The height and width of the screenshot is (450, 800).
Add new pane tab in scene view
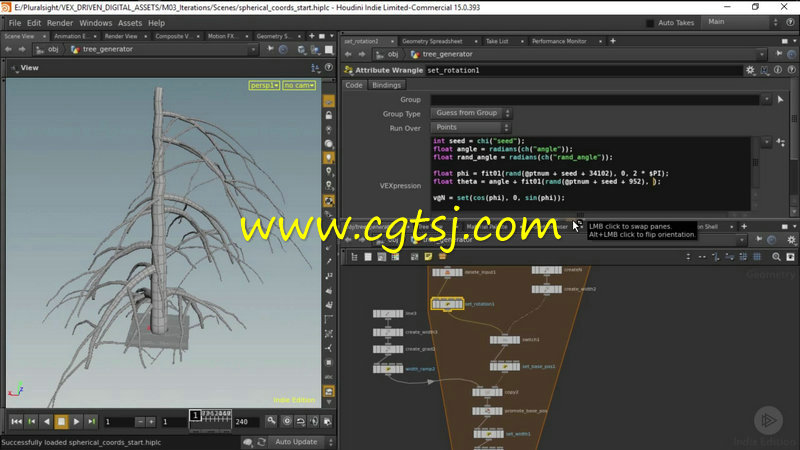(x=312, y=36)
